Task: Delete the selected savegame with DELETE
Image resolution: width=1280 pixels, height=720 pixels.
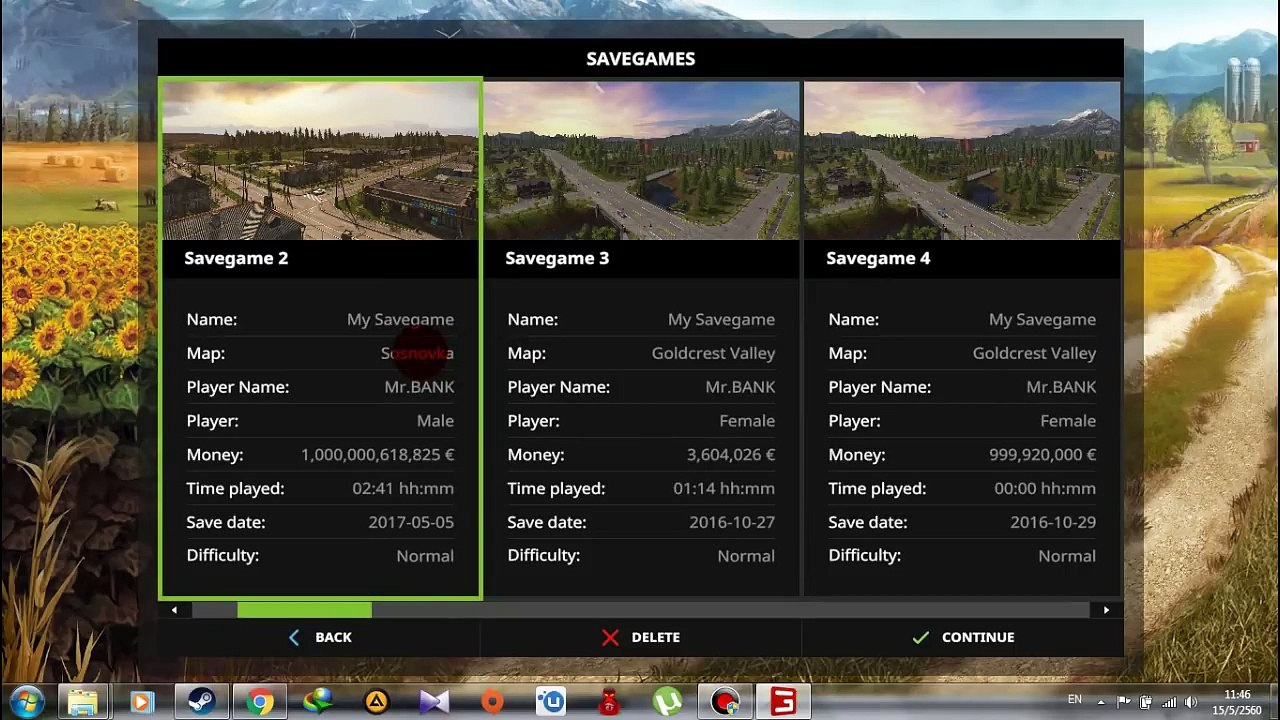Action: coord(641,637)
